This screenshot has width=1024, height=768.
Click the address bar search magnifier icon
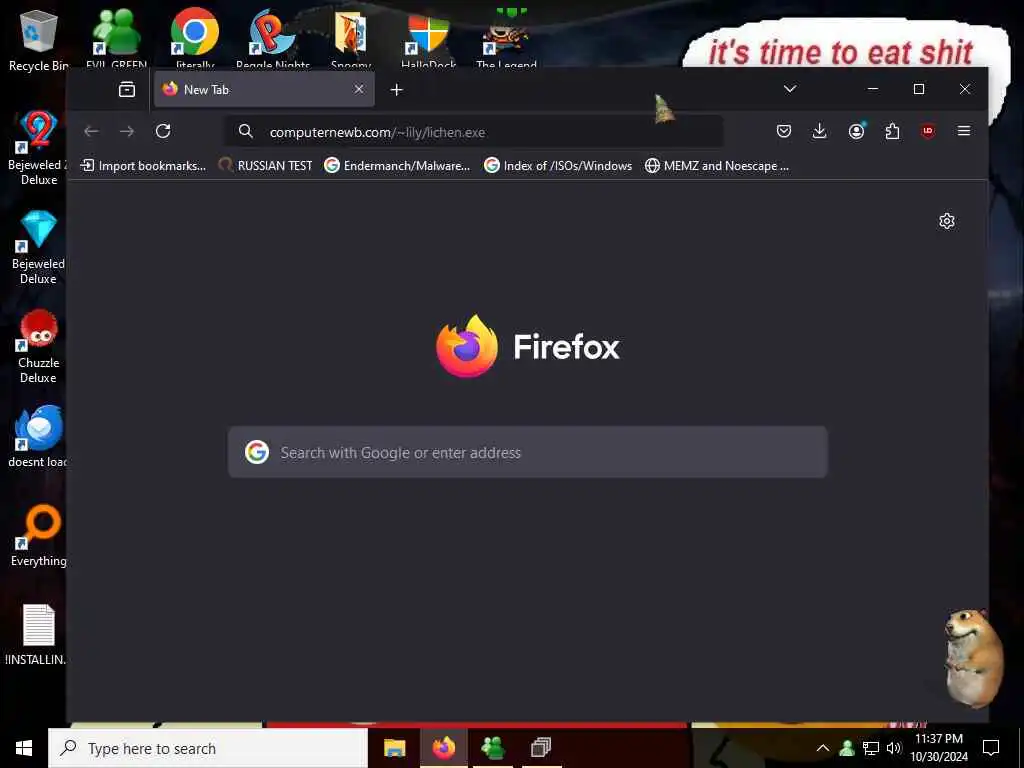tap(246, 131)
